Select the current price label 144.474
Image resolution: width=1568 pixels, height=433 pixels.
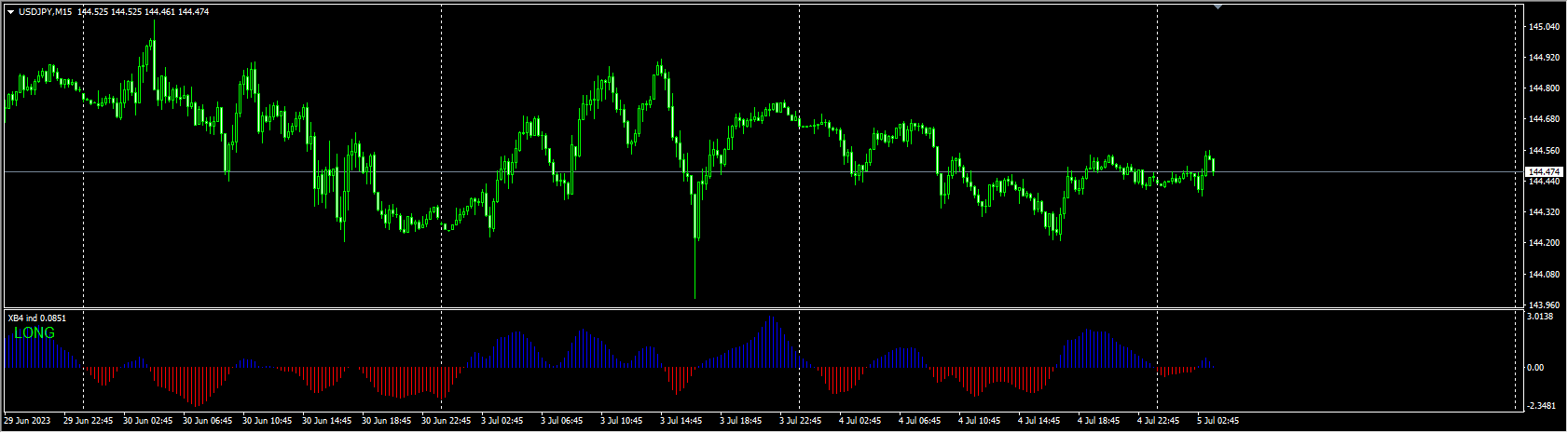[1545, 172]
